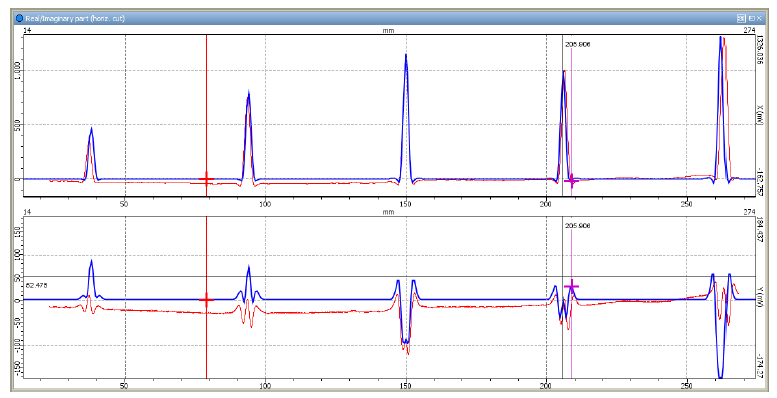The width and height of the screenshot is (777, 398).
Task: Click the Real/Imaginary part (horiz. cut) title
Action: [x=75, y=18]
